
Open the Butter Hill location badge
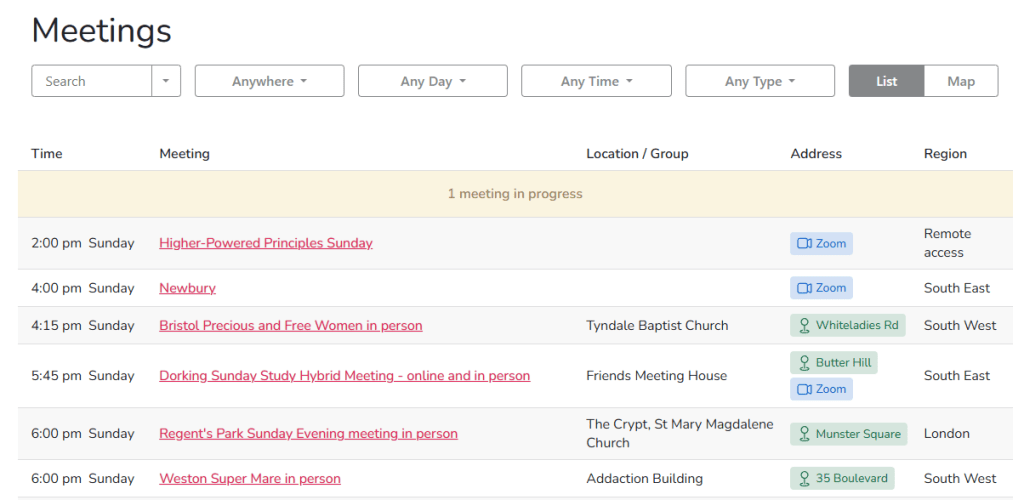click(x=833, y=362)
